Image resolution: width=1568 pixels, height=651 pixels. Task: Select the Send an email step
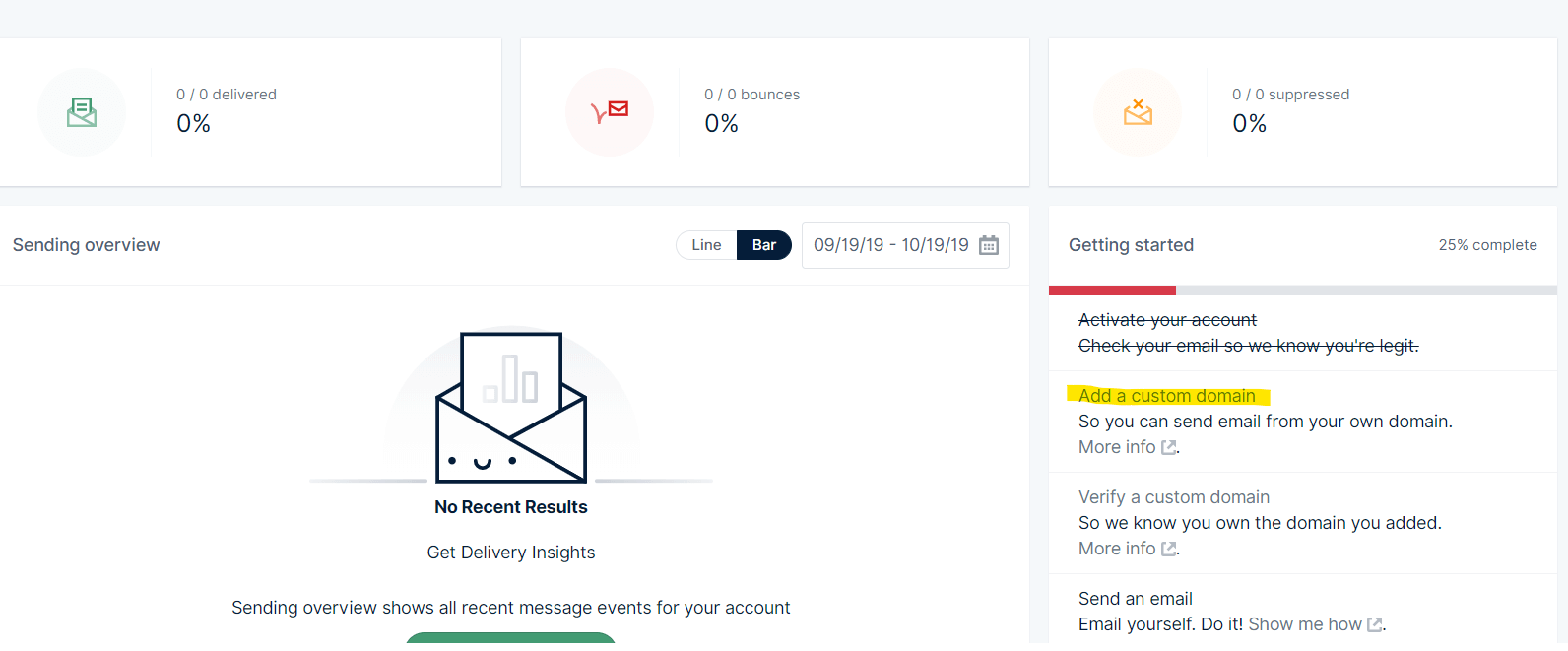pyautogui.click(x=1135, y=599)
